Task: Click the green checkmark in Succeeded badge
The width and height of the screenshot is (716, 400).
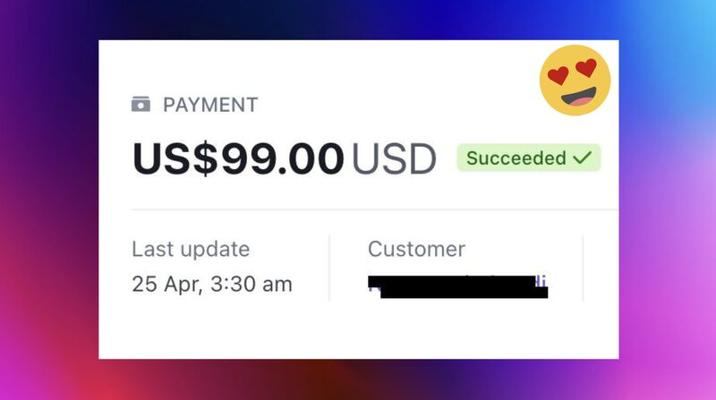Action: [x=583, y=158]
